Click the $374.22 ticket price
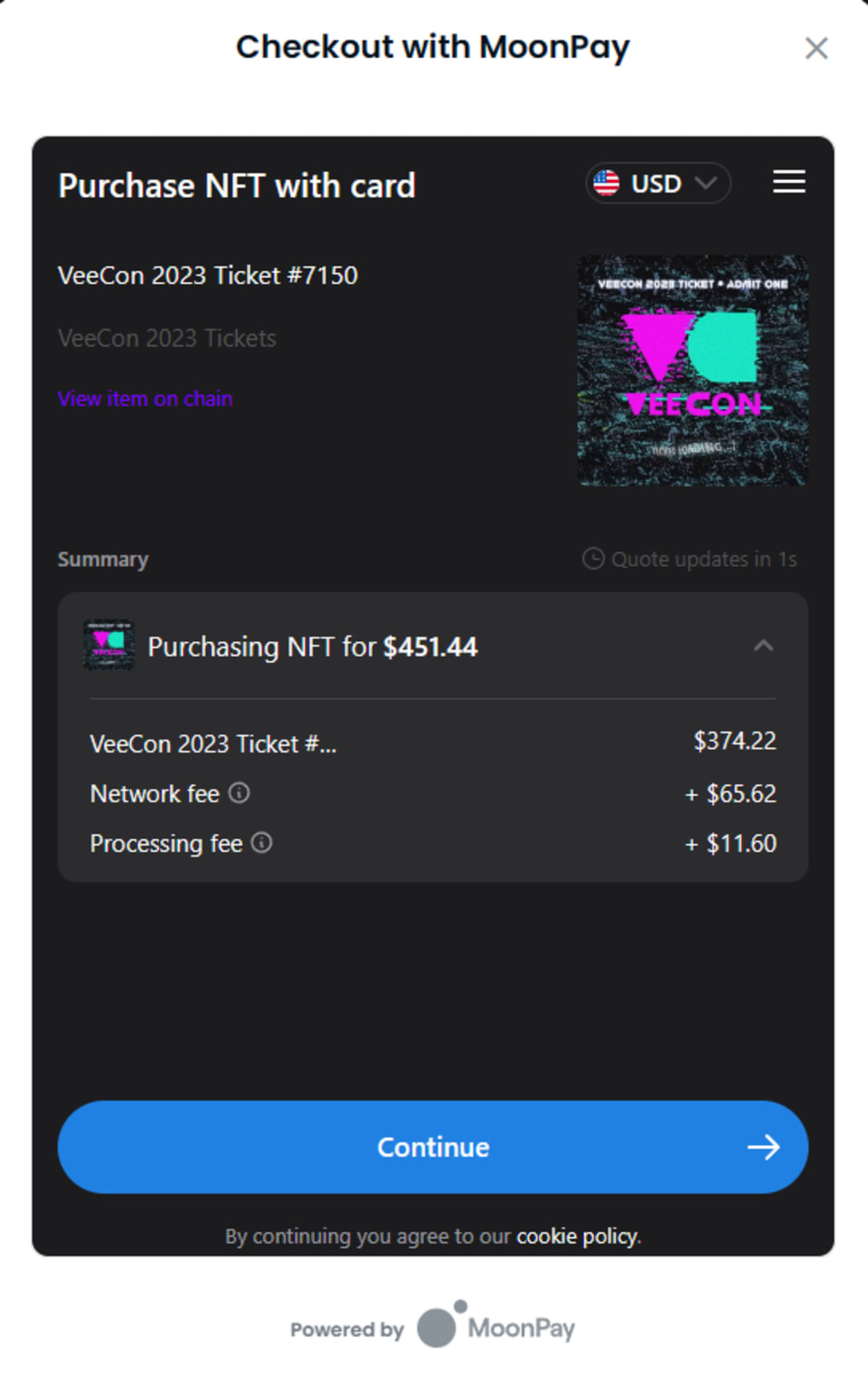This screenshot has width=868, height=1391. (734, 742)
